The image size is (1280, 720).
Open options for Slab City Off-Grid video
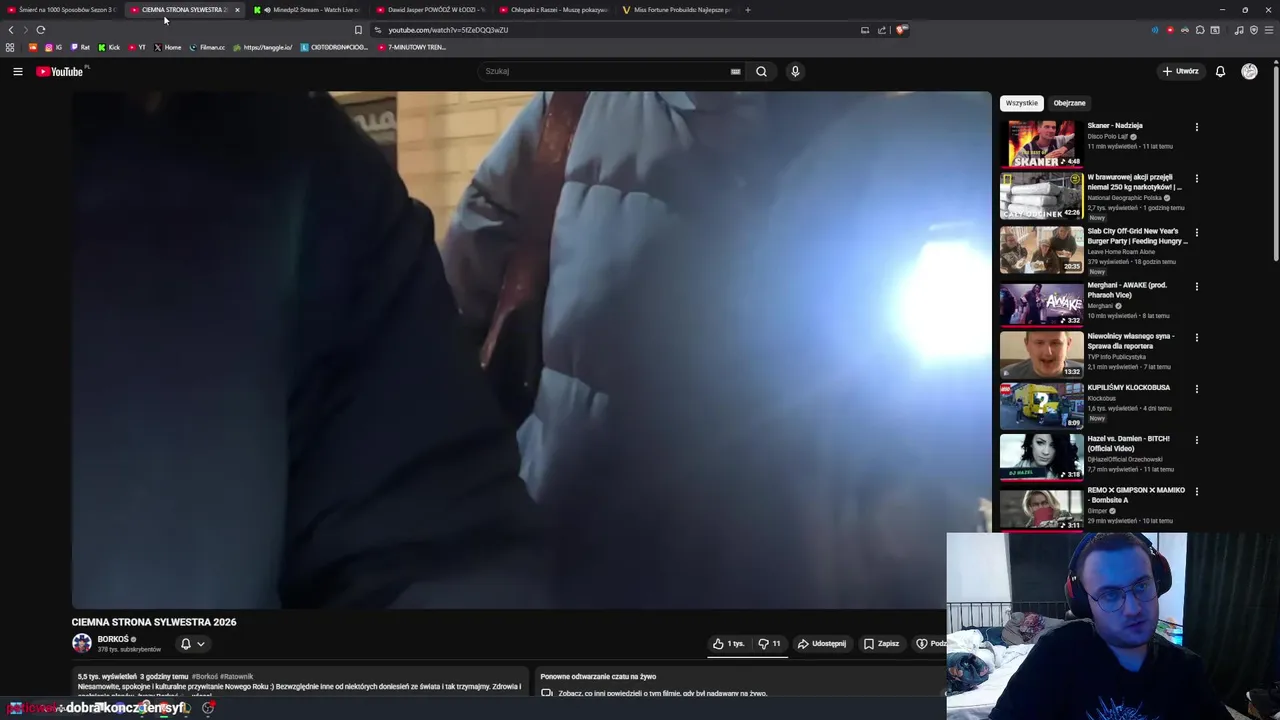[1196, 233]
